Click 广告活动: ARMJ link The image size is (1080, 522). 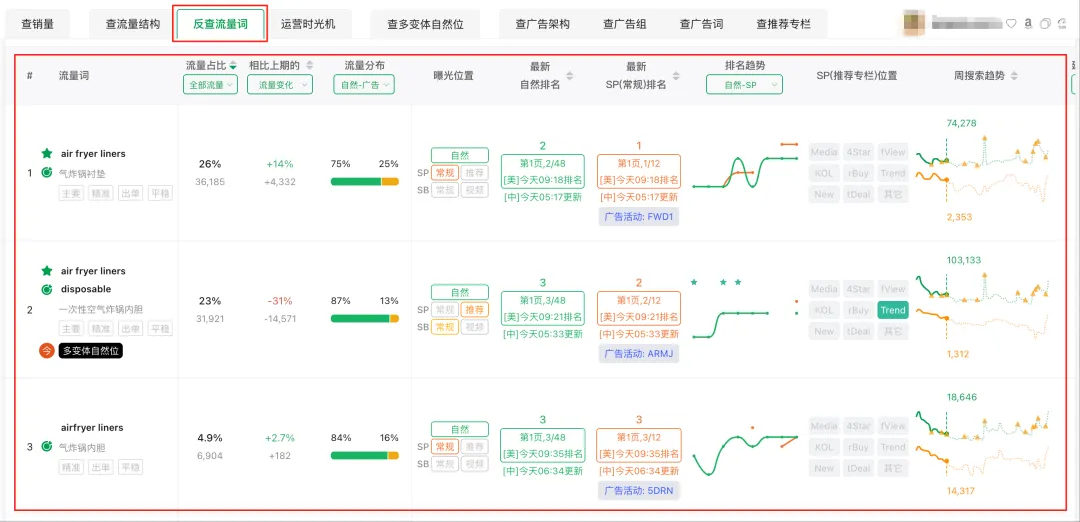click(639, 354)
